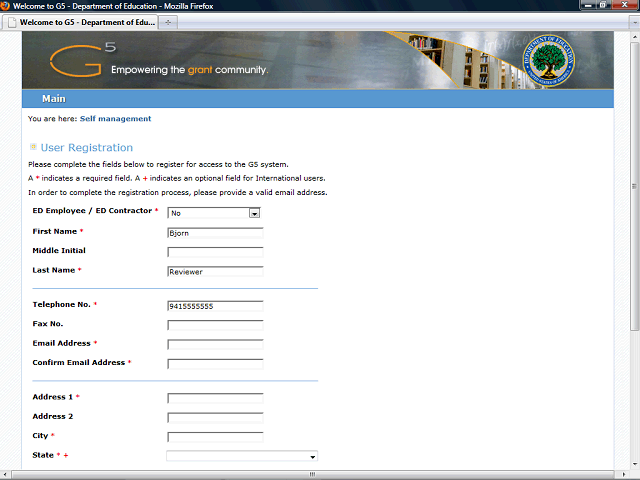Click the Fax No. field
The height and width of the screenshot is (480, 640).
coord(215,325)
